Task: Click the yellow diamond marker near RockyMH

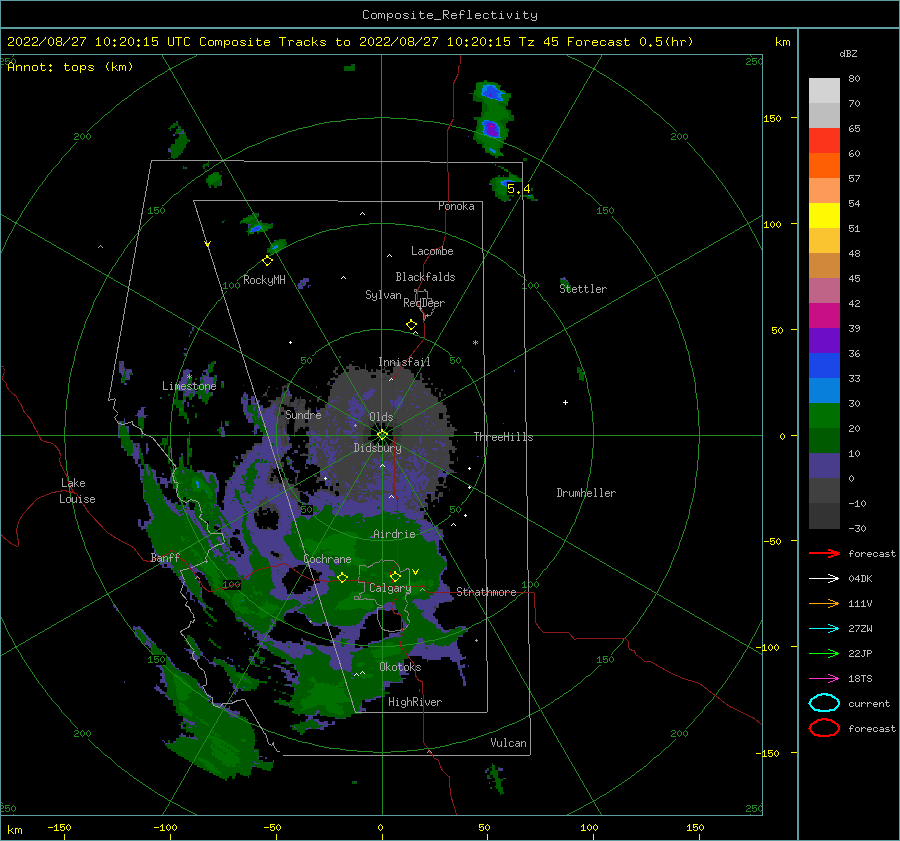Action: click(267, 261)
